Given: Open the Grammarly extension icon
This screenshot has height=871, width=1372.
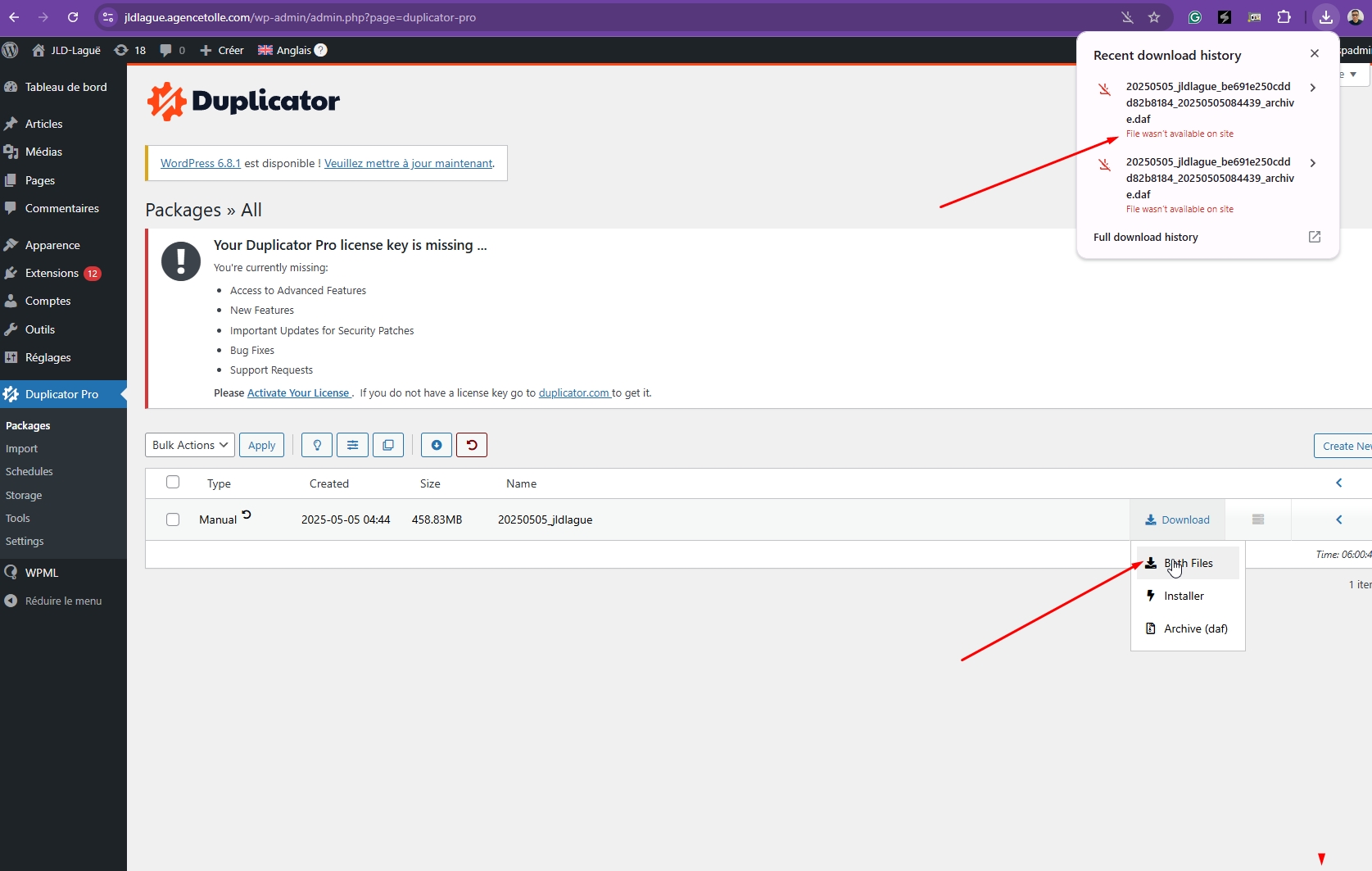Looking at the screenshot, I should 1195,17.
